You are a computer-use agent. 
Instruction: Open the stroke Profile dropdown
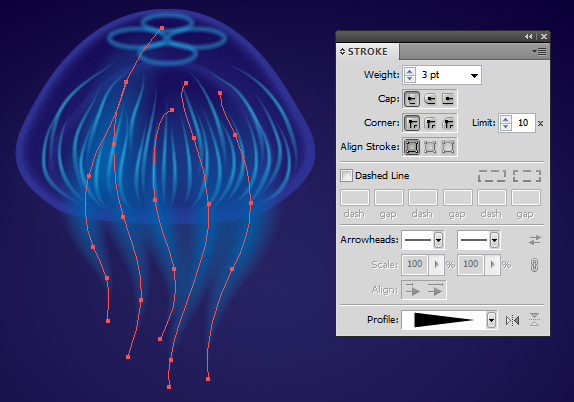coord(491,321)
